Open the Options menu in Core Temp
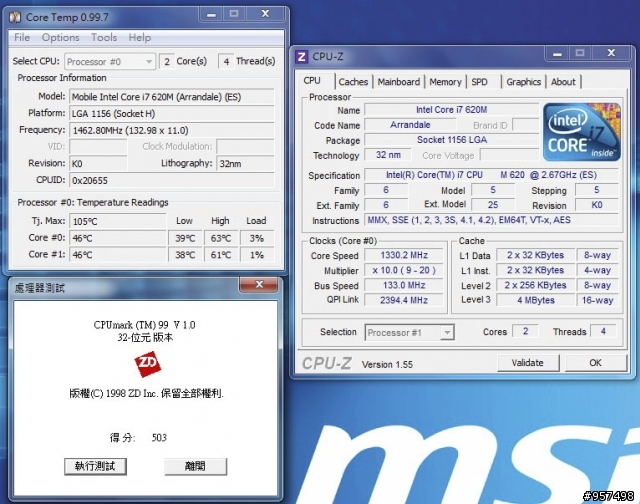This screenshot has height=504, width=640. tap(60, 38)
